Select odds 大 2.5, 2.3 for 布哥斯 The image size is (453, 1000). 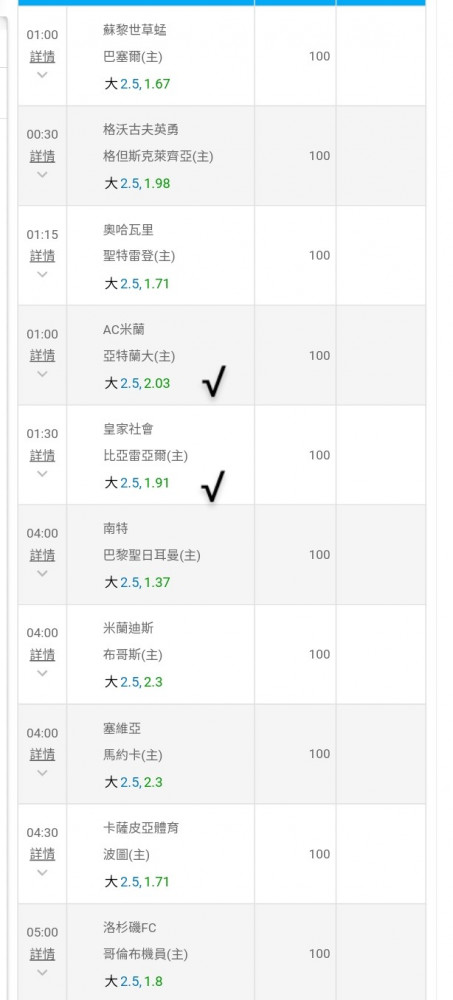tap(133, 682)
